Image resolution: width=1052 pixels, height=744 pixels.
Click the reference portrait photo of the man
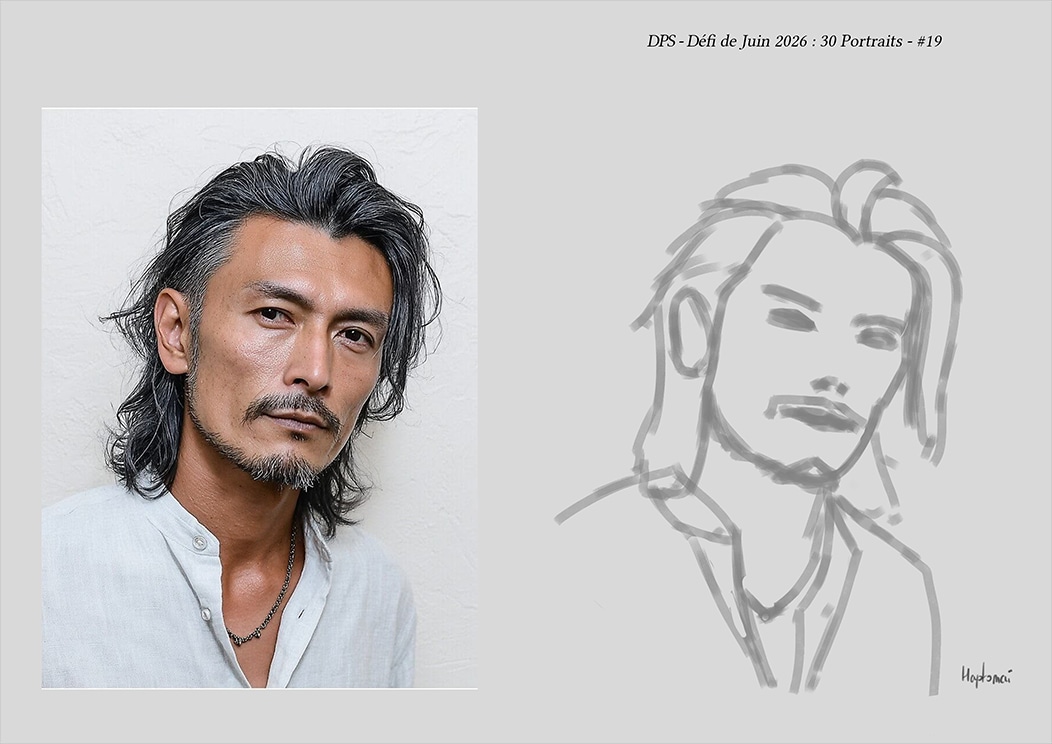point(260,398)
